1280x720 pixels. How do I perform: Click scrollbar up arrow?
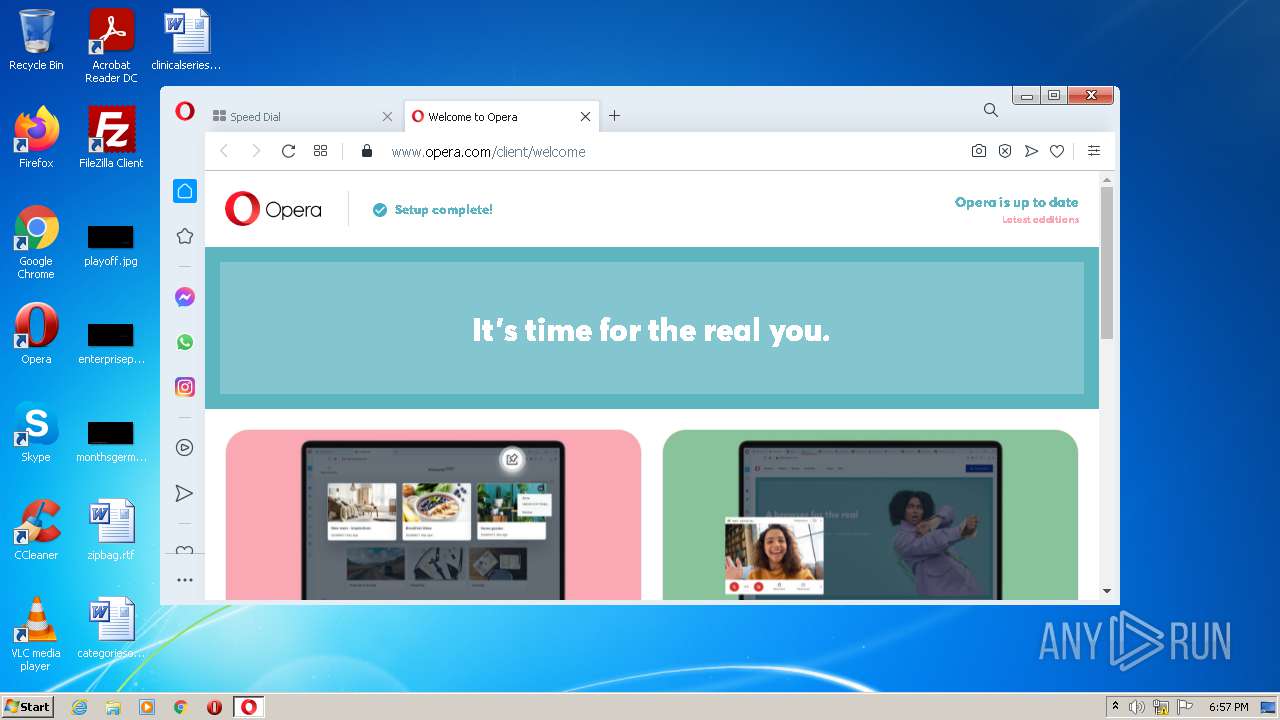pos(1106,179)
